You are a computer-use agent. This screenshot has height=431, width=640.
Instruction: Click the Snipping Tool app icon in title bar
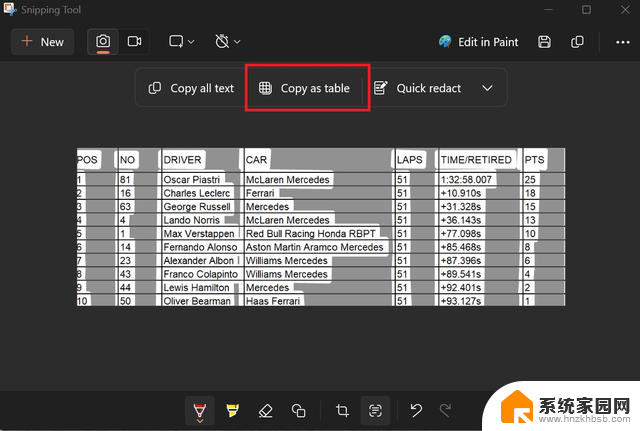10,9
